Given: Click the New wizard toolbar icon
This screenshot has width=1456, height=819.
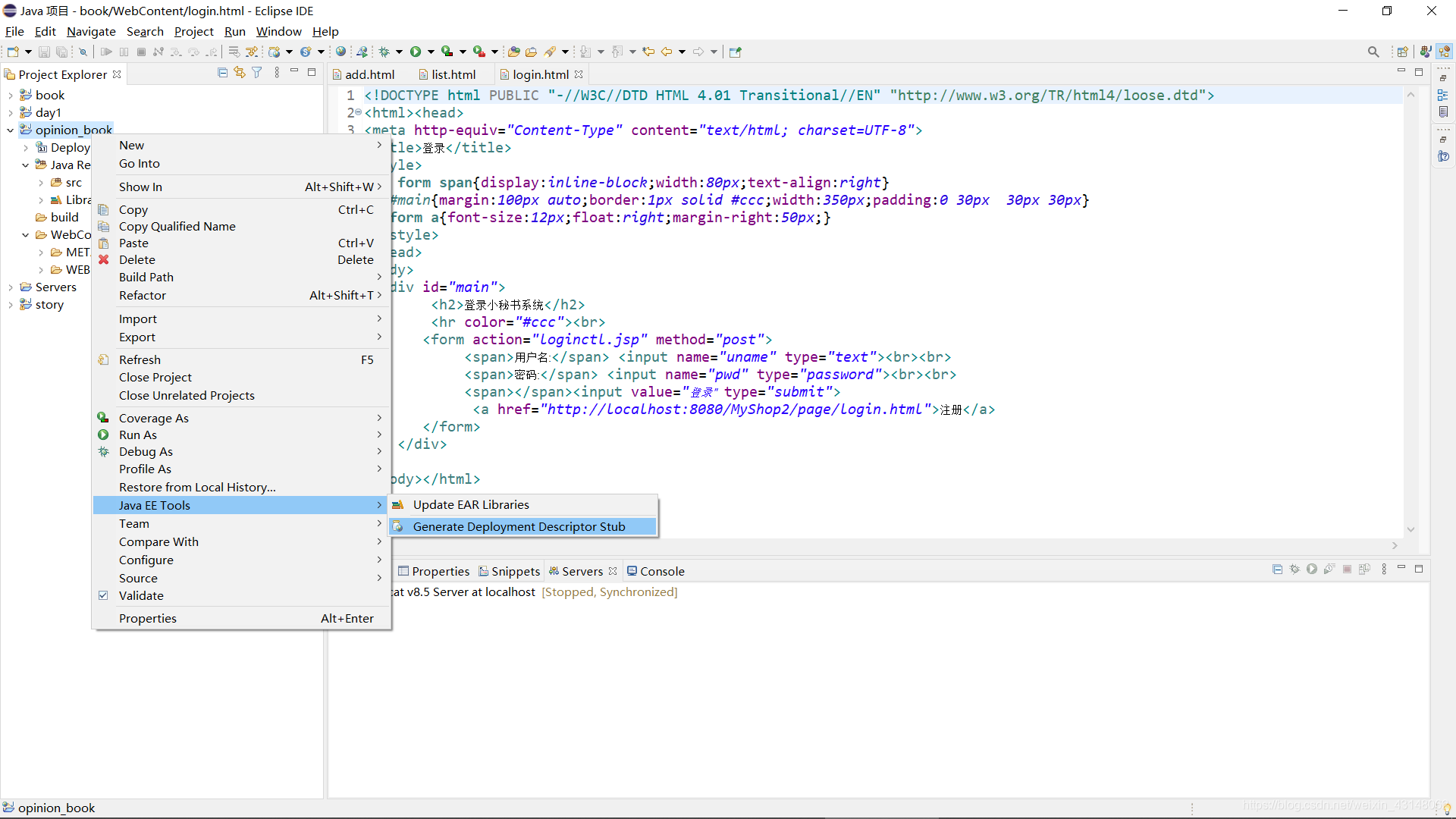Looking at the screenshot, I should (x=13, y=52).
